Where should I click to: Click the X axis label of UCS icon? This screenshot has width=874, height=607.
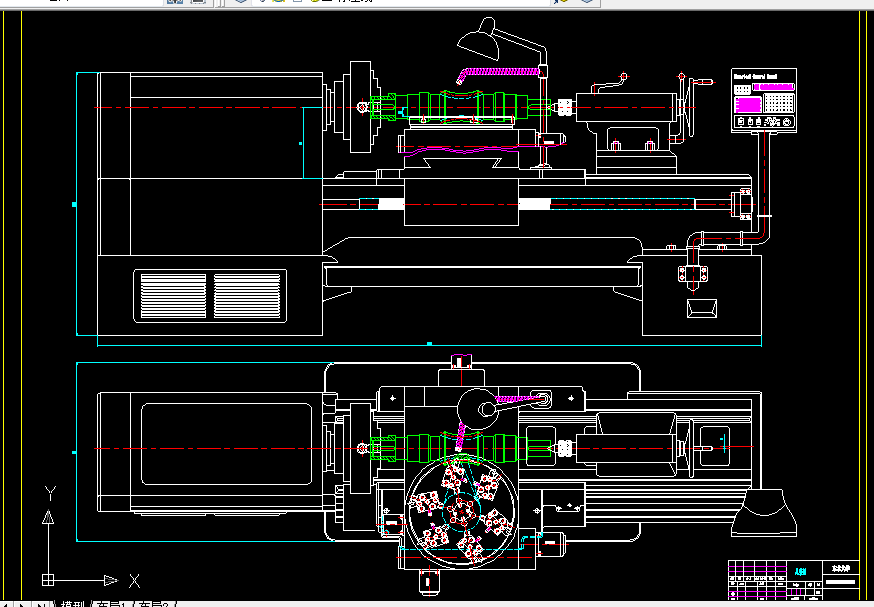[x=134, y=581]
